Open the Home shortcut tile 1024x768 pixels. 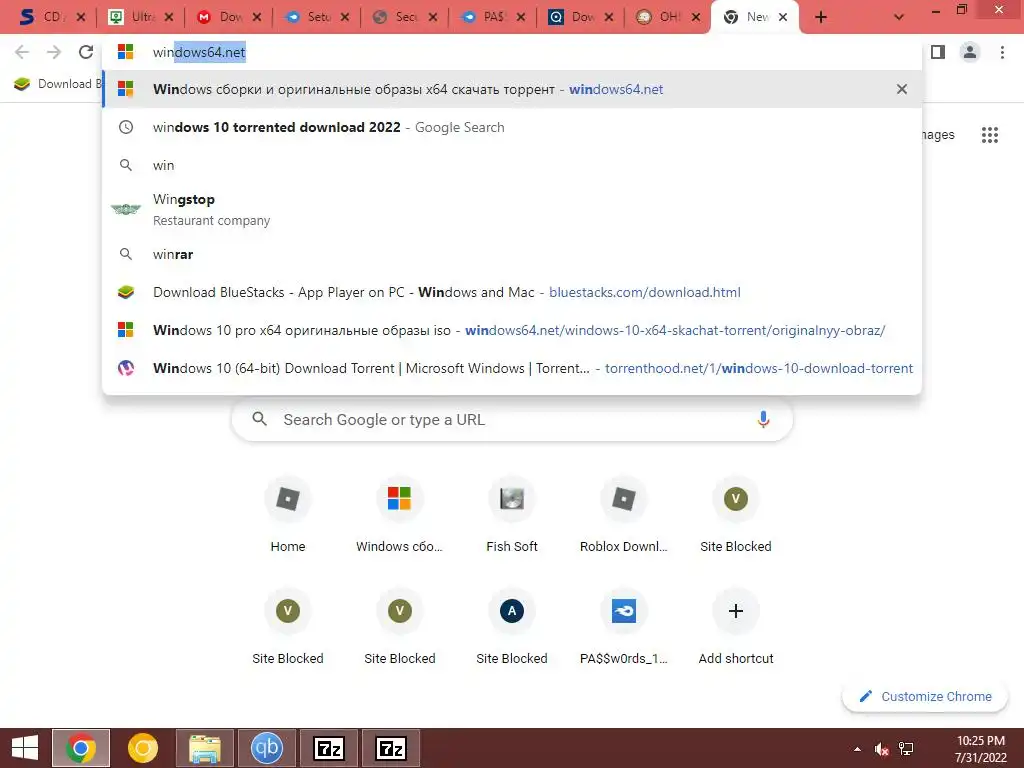tap(288, 515)
